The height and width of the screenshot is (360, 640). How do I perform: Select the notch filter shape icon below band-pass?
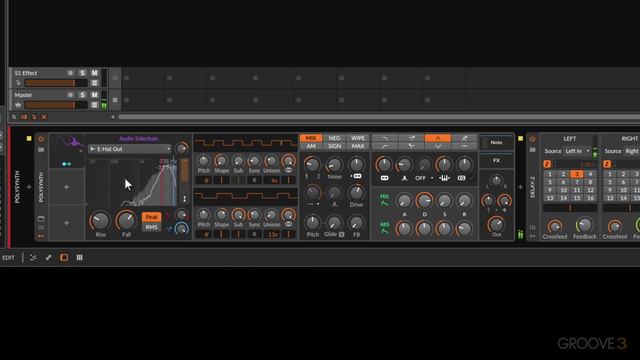(438, 146)
